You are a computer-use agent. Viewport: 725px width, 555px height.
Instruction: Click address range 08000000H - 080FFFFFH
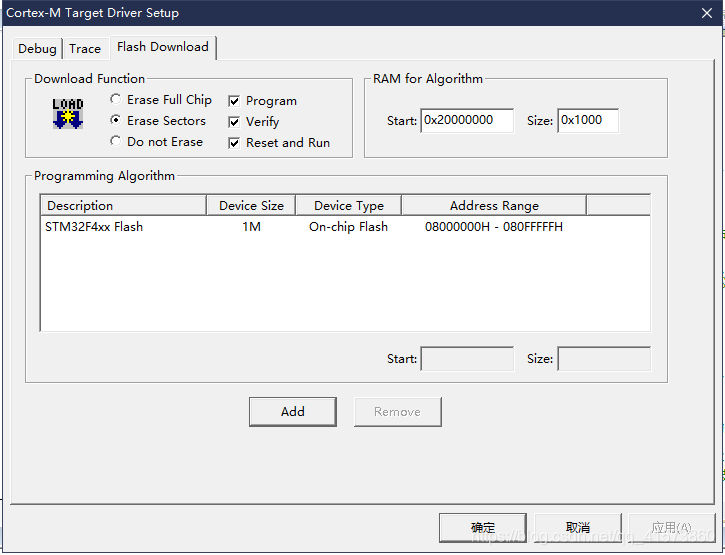pyautogui.click(x=494, y=227)
